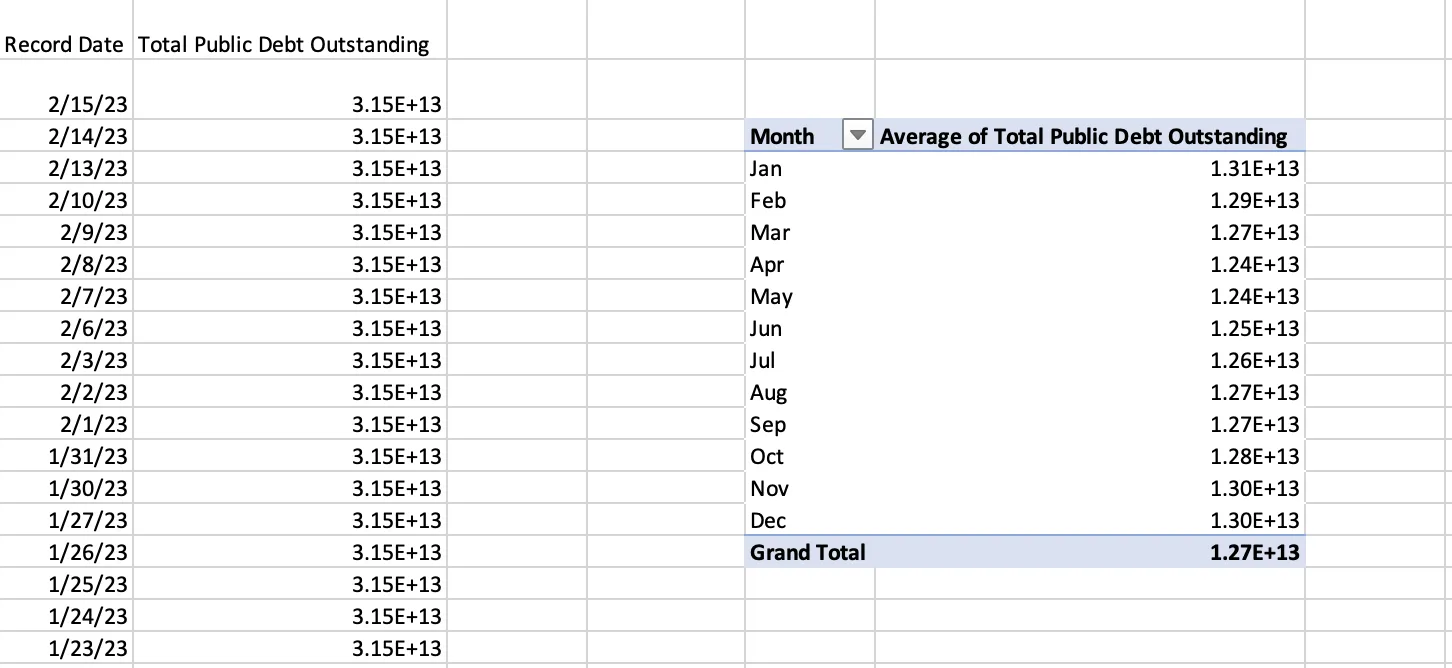Click the Average of Total Public Debt header
This screenshot has width=1452, height=668.
(1083, 135)
